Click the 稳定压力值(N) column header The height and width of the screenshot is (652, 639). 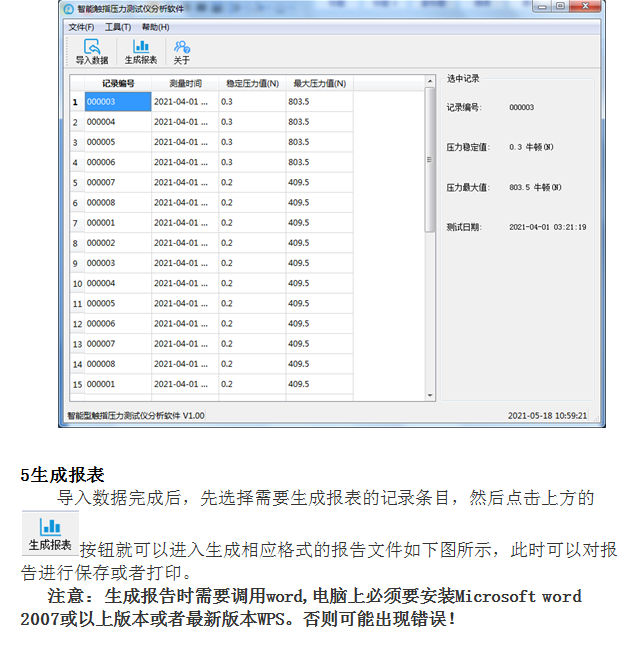[252, 83]
